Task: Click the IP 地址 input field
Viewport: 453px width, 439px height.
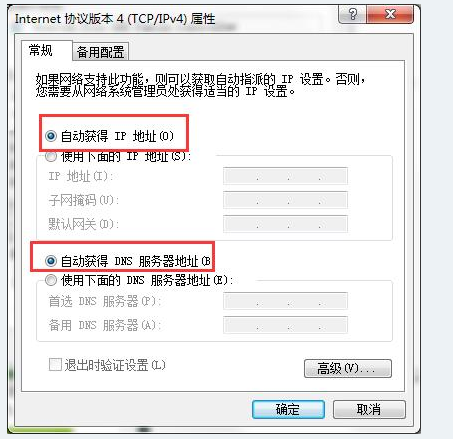Action: point(285,176)
